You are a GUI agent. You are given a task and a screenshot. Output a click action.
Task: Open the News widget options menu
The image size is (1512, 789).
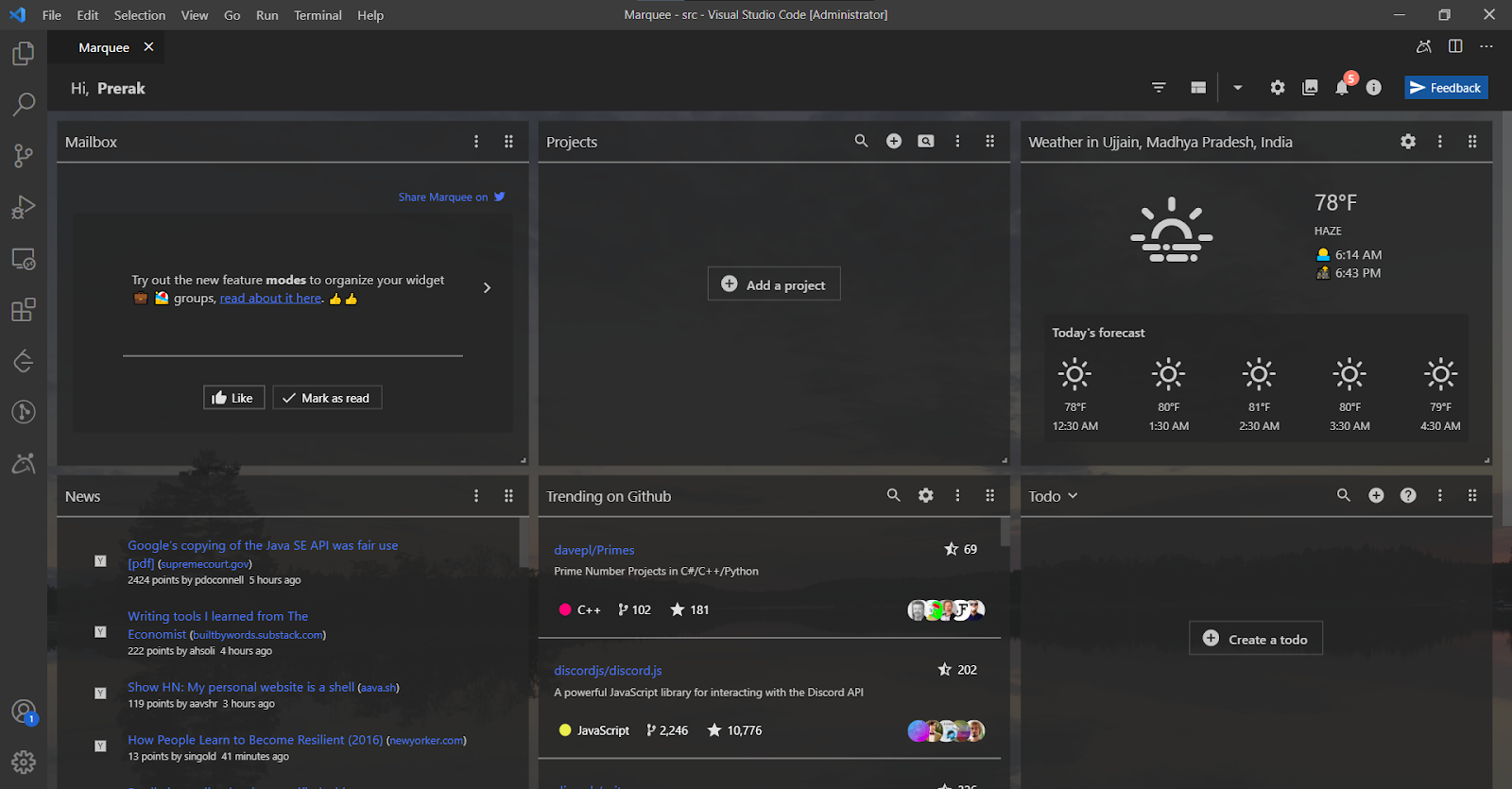(x=476, y=495)
